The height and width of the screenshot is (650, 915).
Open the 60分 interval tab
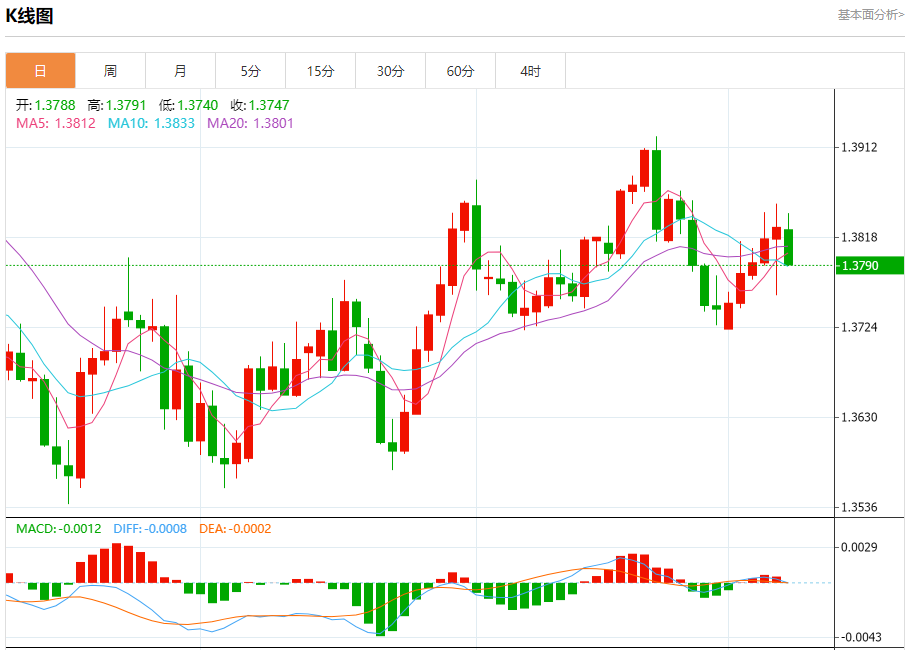tap(460, 71)
